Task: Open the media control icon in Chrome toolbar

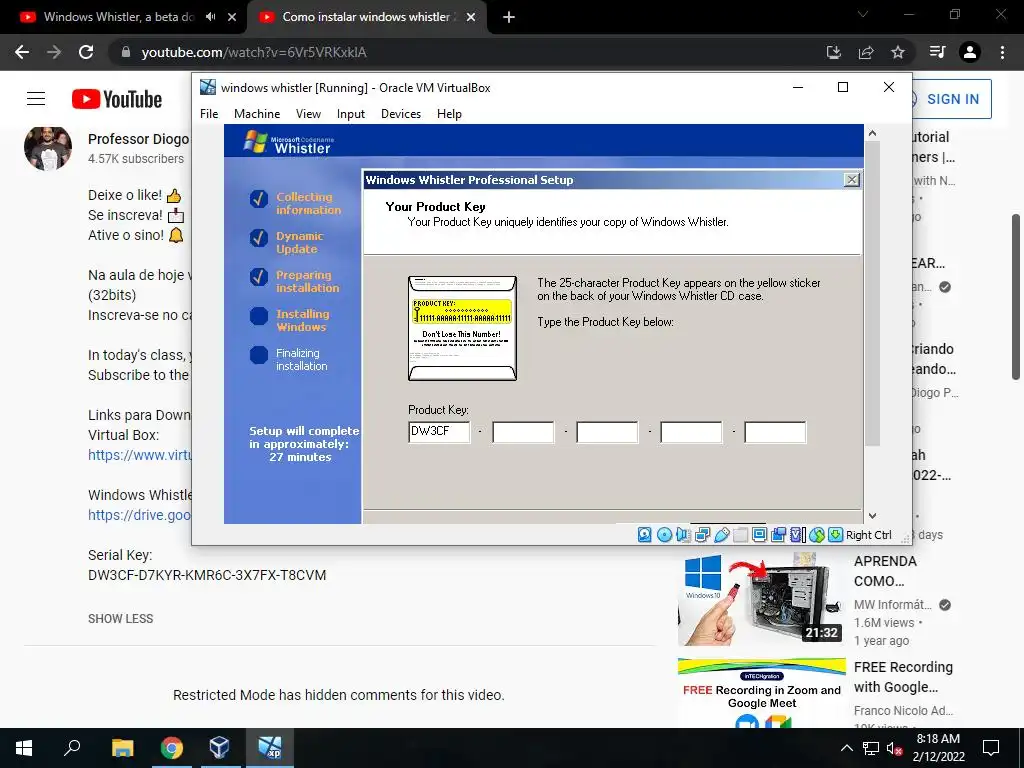Action: pos(937,52)
